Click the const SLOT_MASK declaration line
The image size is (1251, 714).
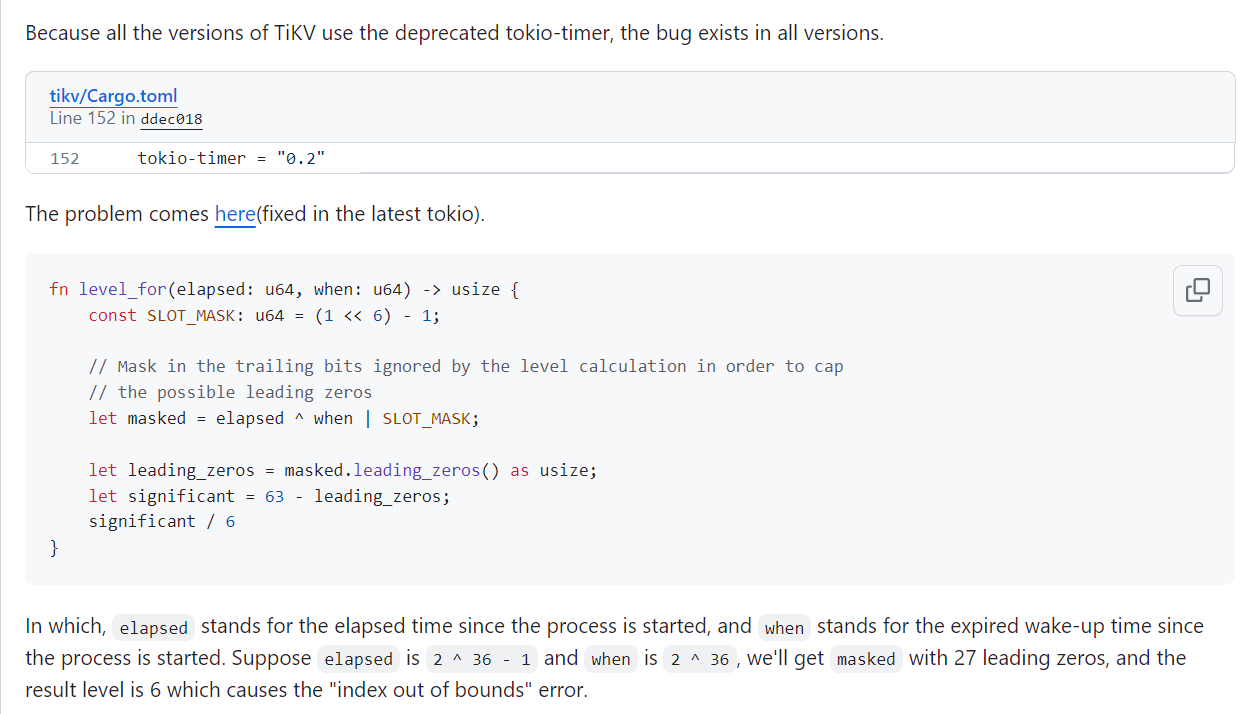[263, 315]
